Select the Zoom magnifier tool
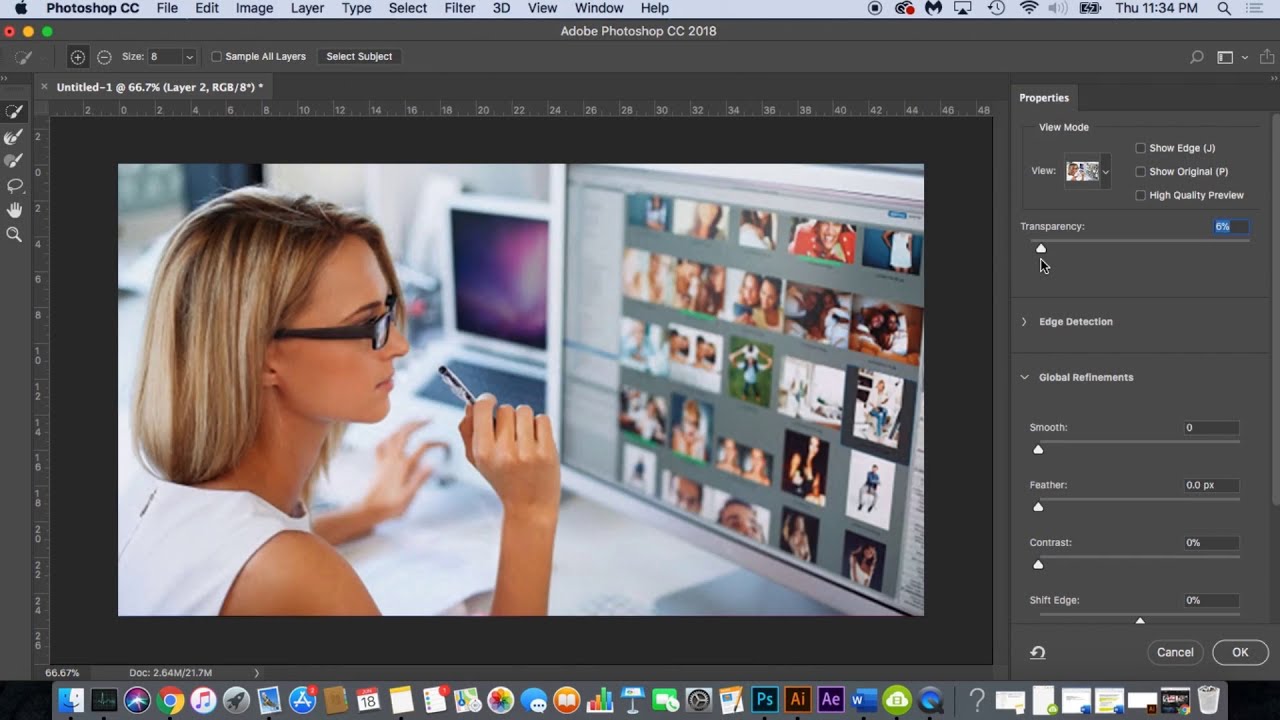This screenshot has width=1280, height=720. click(14, 234)
